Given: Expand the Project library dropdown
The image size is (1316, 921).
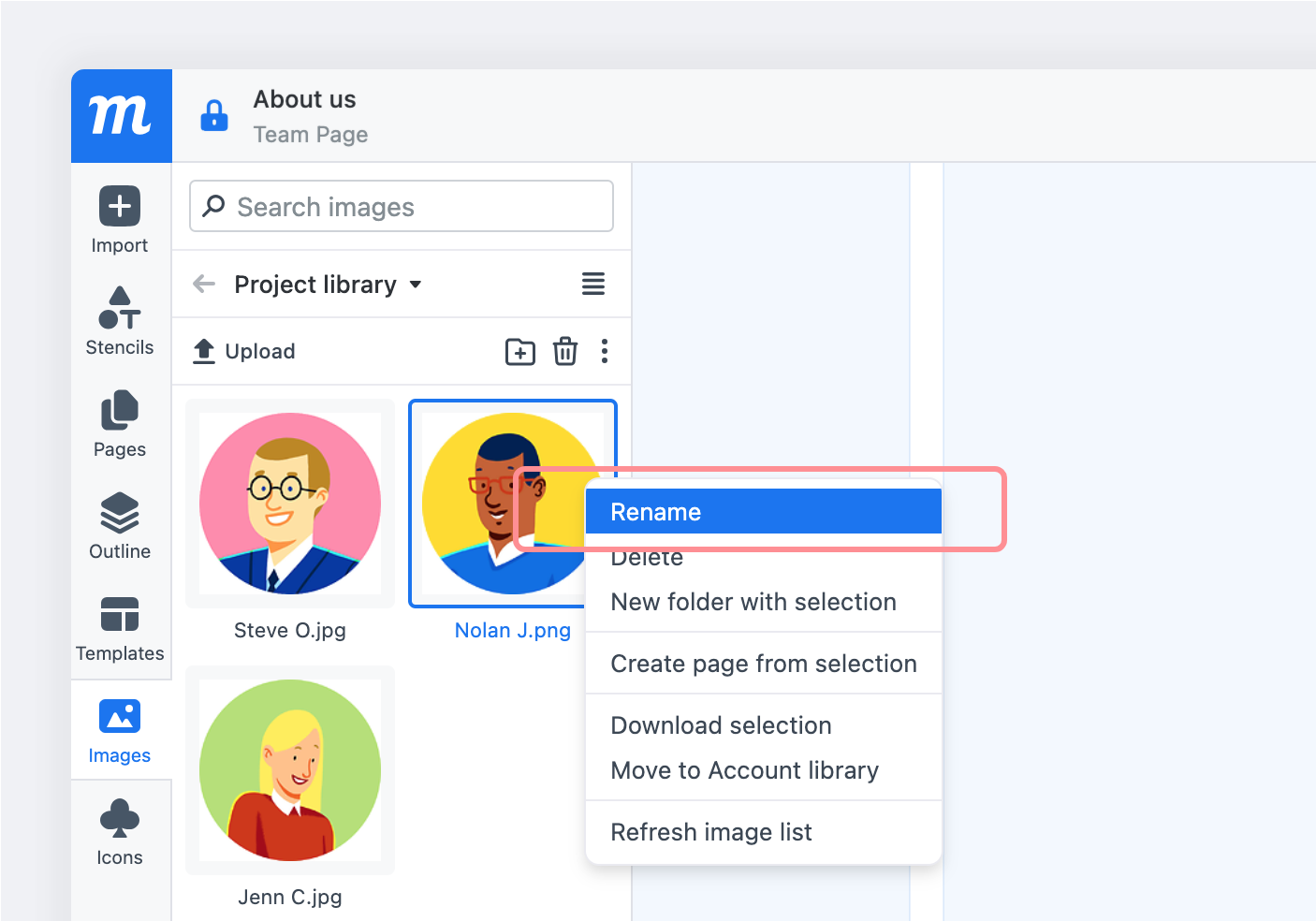Looking at the screenshot, I should pos(328,284).
